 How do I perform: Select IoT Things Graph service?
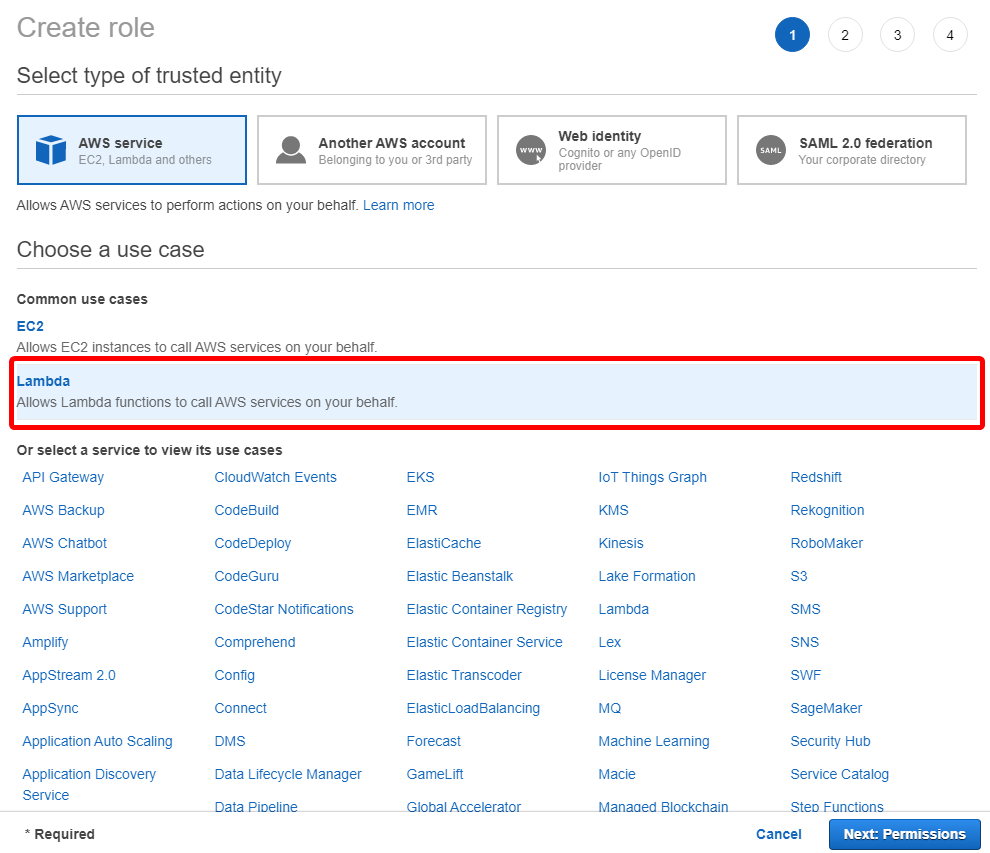pos(652,477)
